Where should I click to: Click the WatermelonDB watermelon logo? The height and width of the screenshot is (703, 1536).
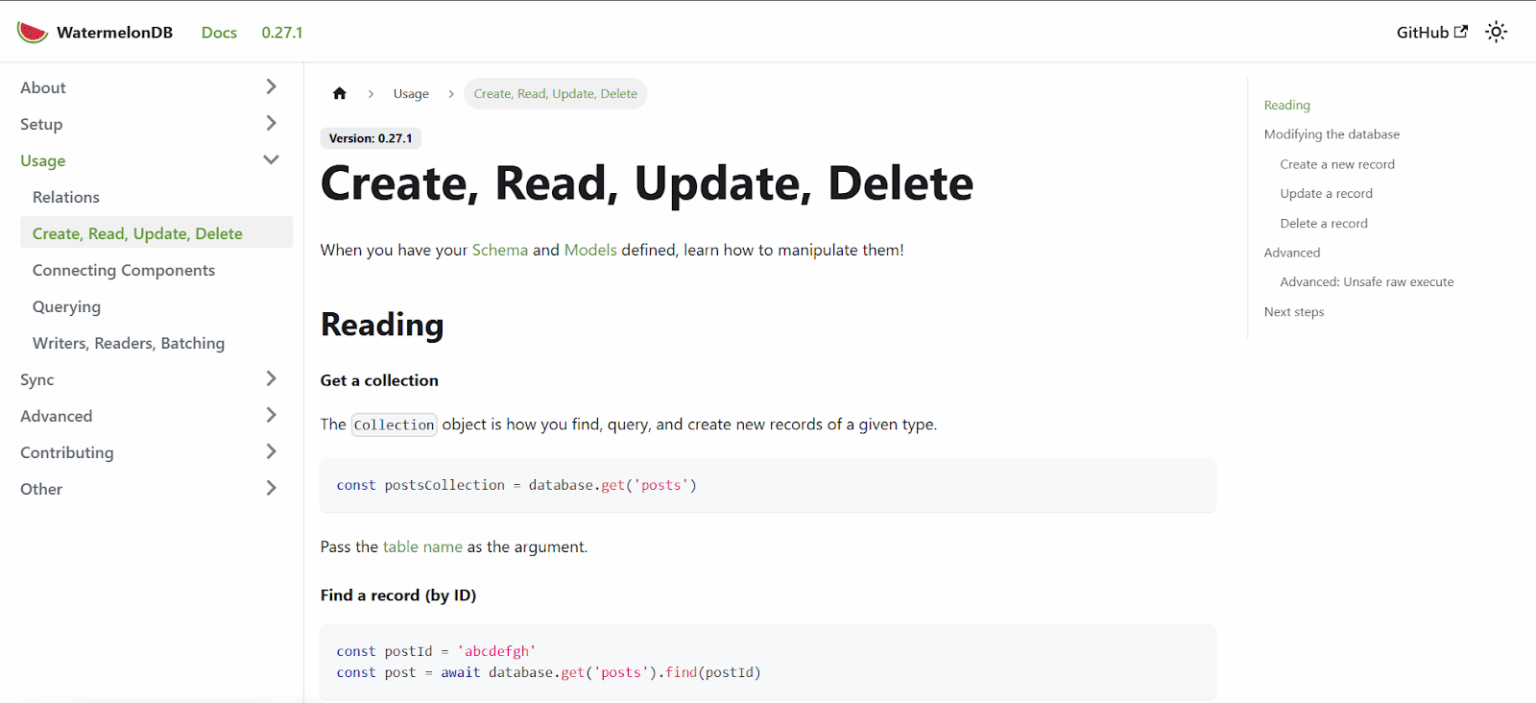click(30, 31)
